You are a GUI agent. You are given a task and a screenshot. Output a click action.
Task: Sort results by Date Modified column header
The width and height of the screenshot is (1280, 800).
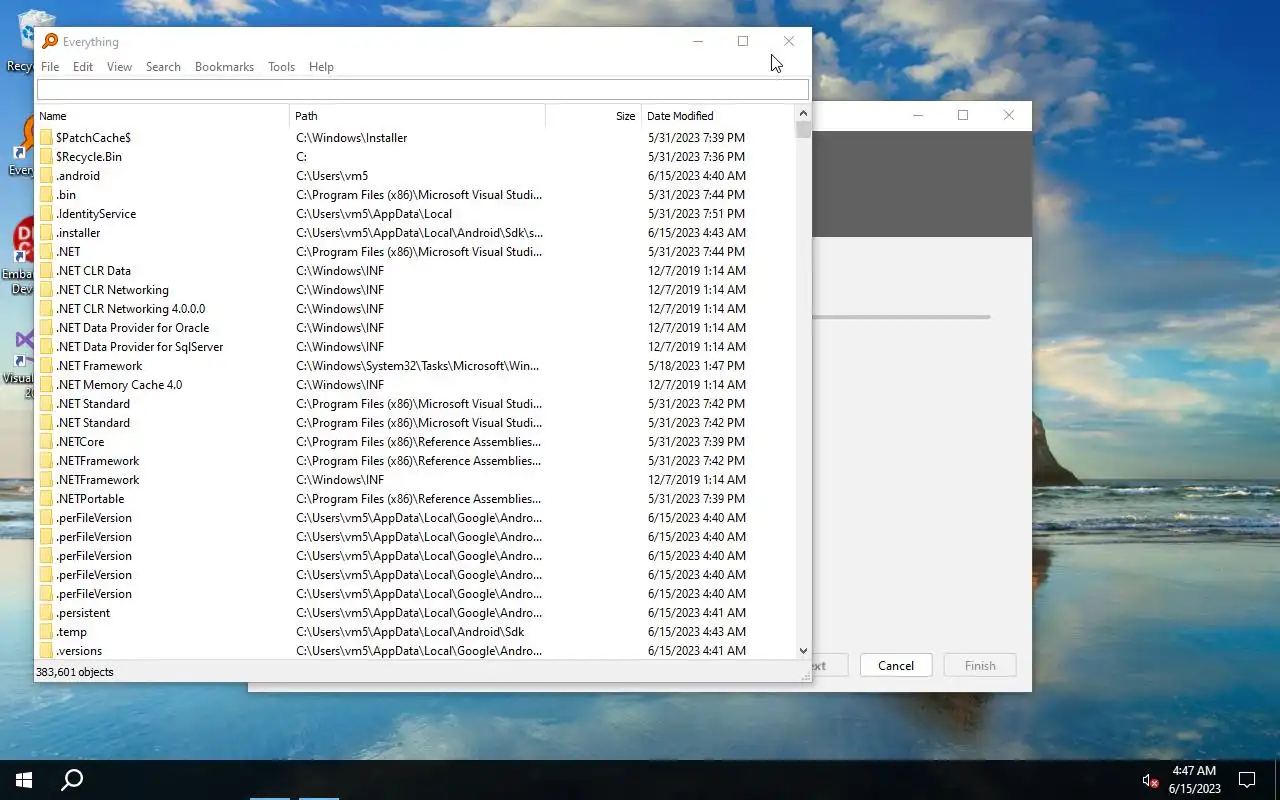[718, 116]
